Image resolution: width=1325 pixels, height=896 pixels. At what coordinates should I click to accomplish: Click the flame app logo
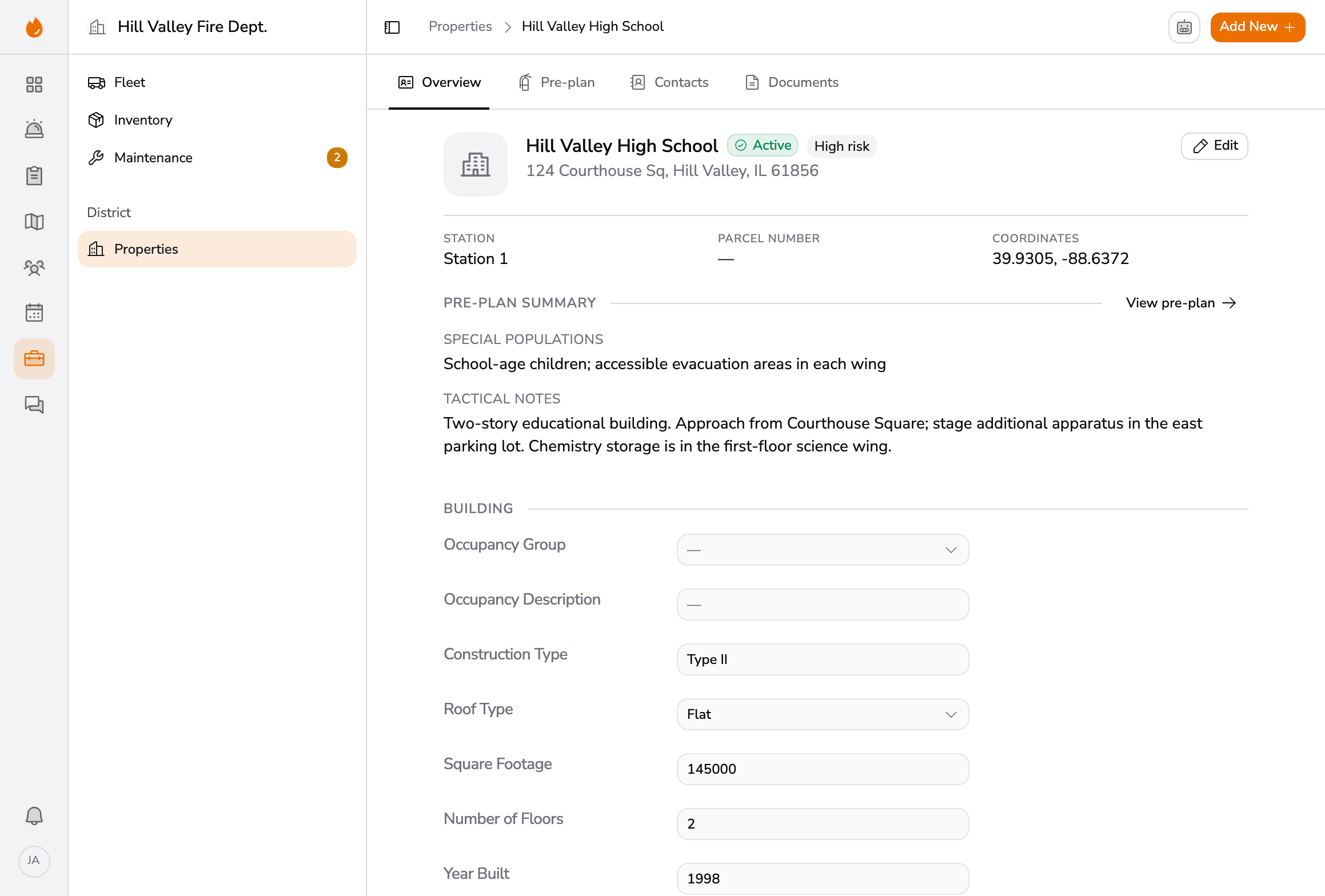(x=34, y=27)
